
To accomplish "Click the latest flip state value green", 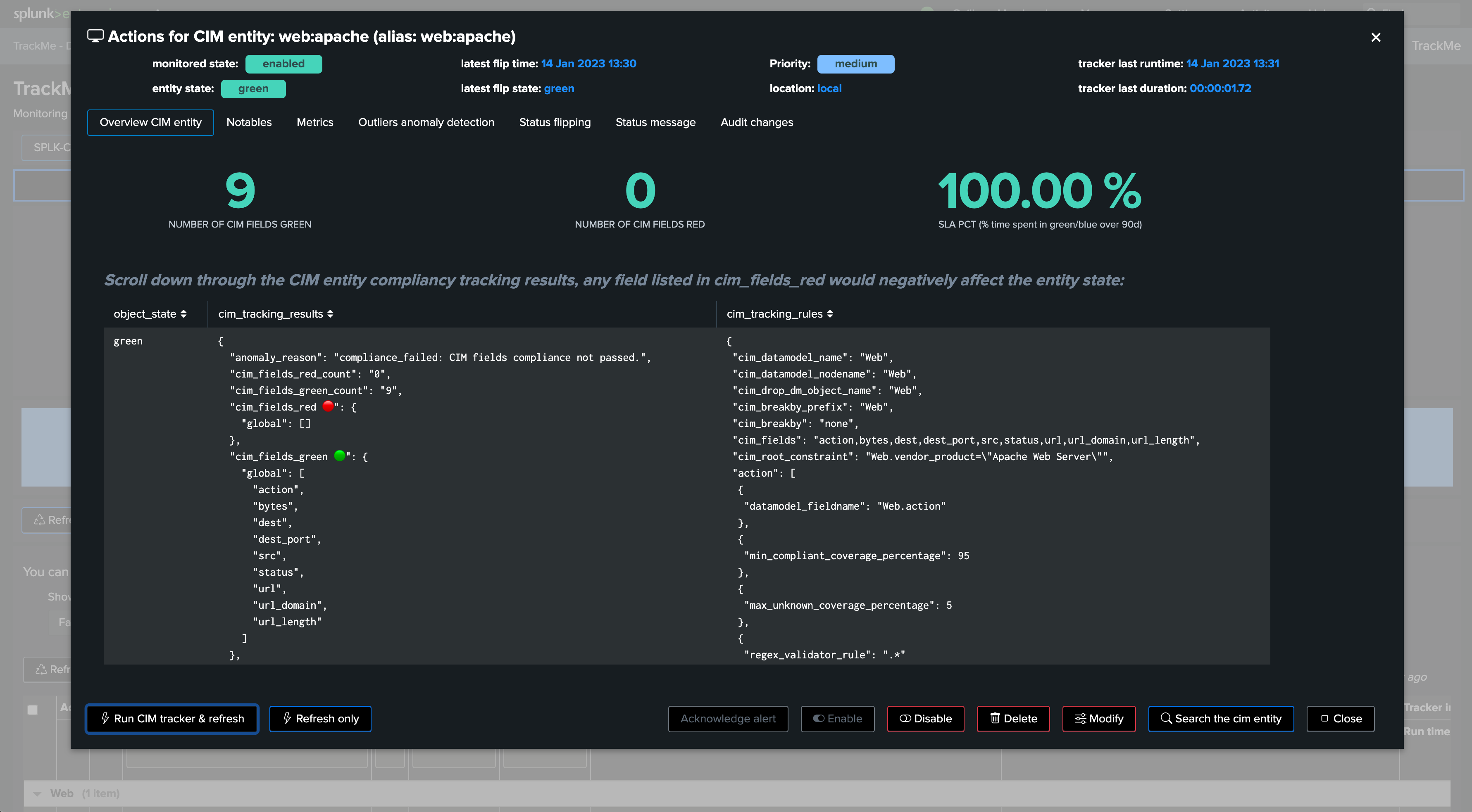I will pos(559,88).
